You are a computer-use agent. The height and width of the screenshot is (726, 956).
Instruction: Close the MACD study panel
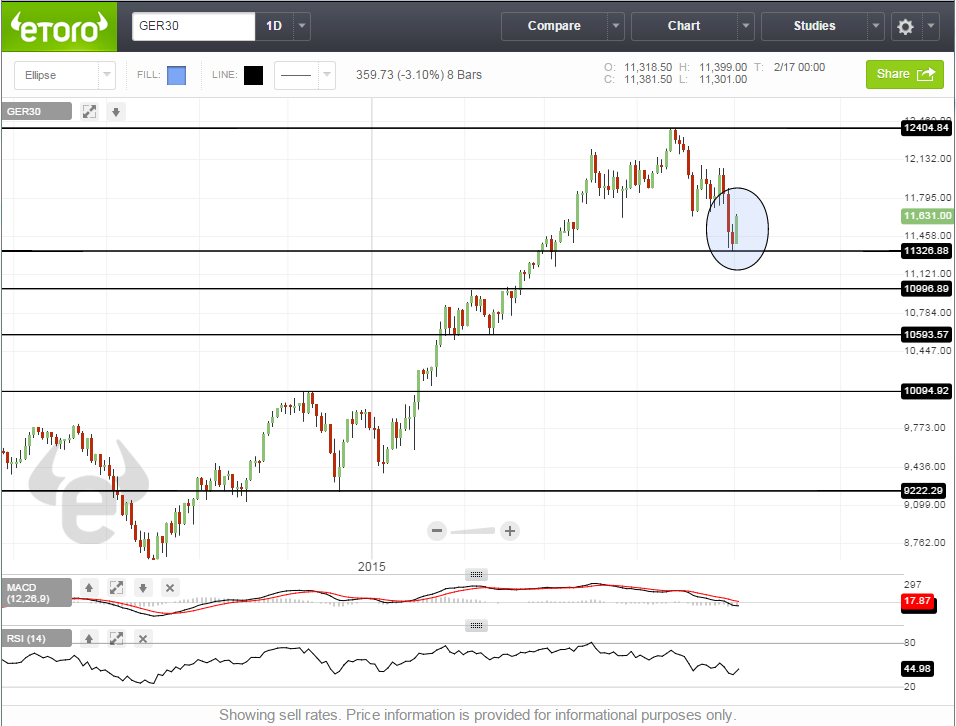pyautogui.click(x=169, y=588)
